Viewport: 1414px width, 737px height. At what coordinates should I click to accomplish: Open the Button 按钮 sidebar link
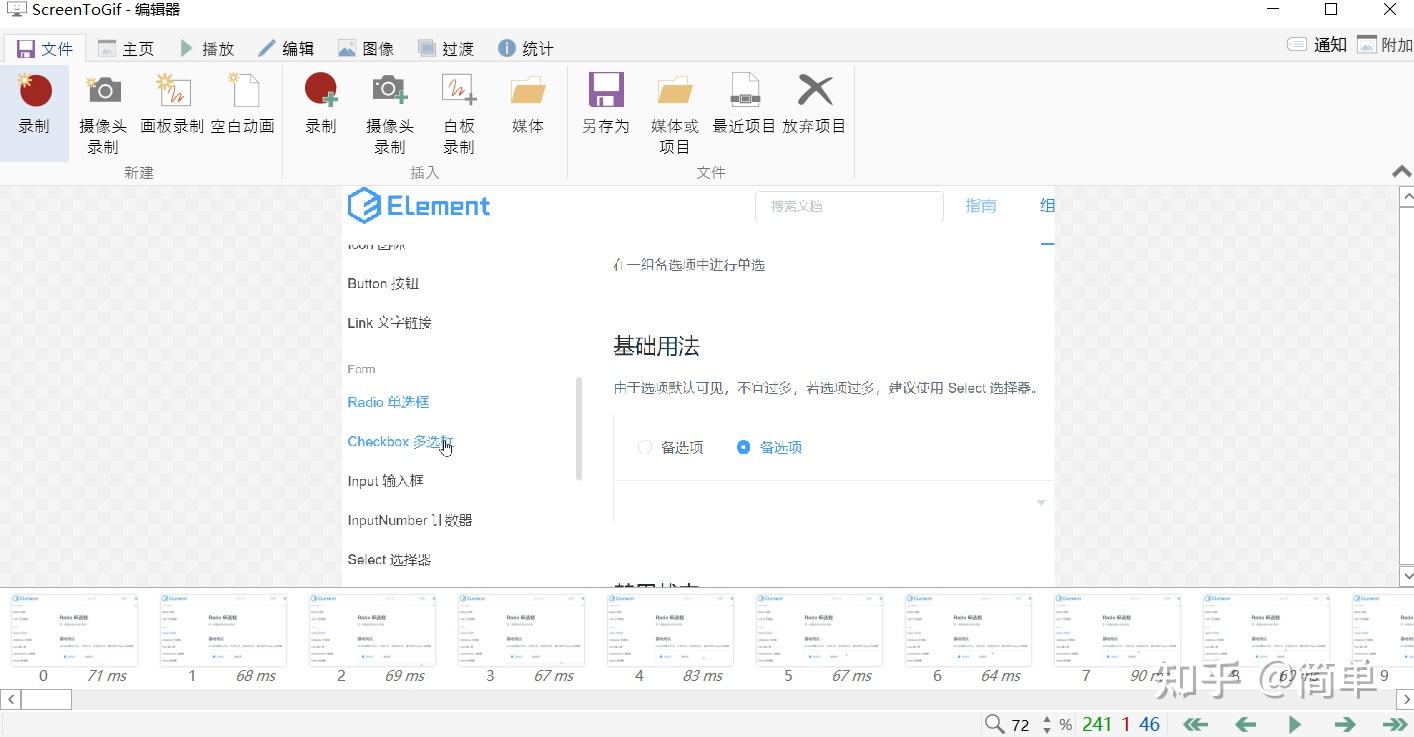[x=383, y=284]
